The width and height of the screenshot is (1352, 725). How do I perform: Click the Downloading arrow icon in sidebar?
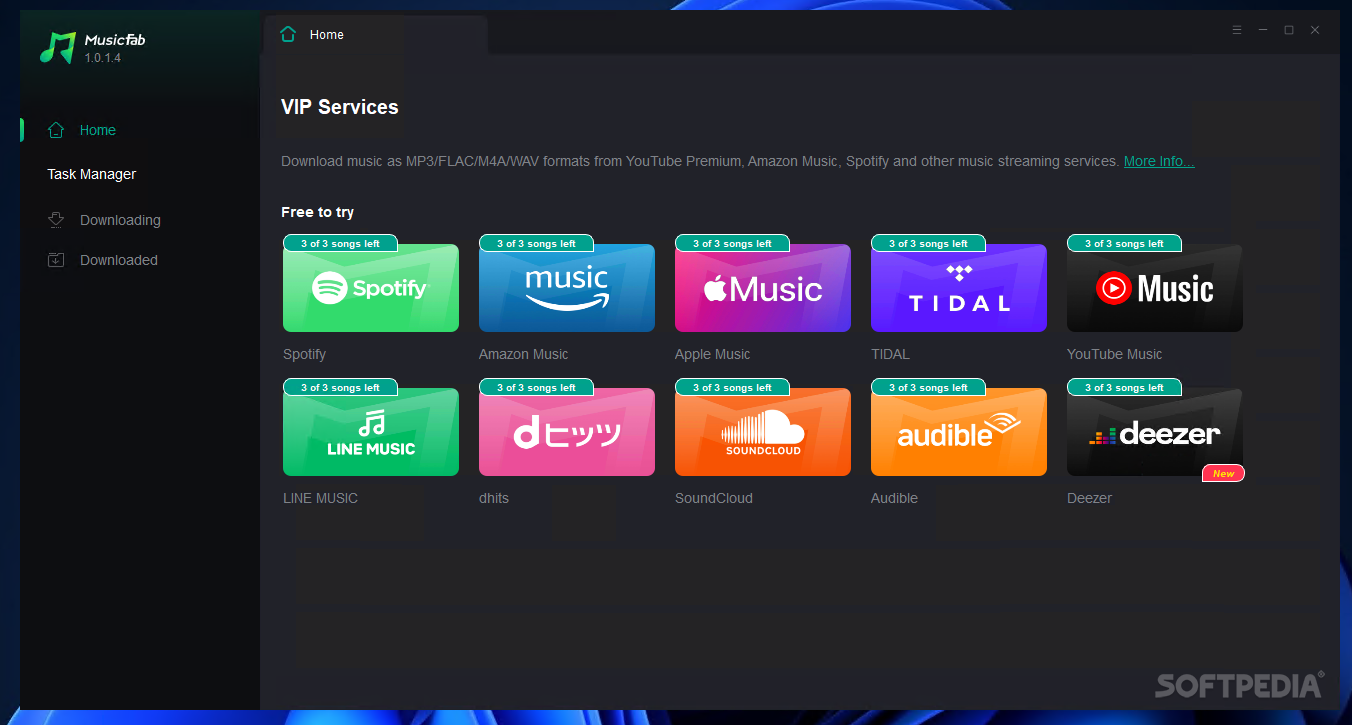56,220
